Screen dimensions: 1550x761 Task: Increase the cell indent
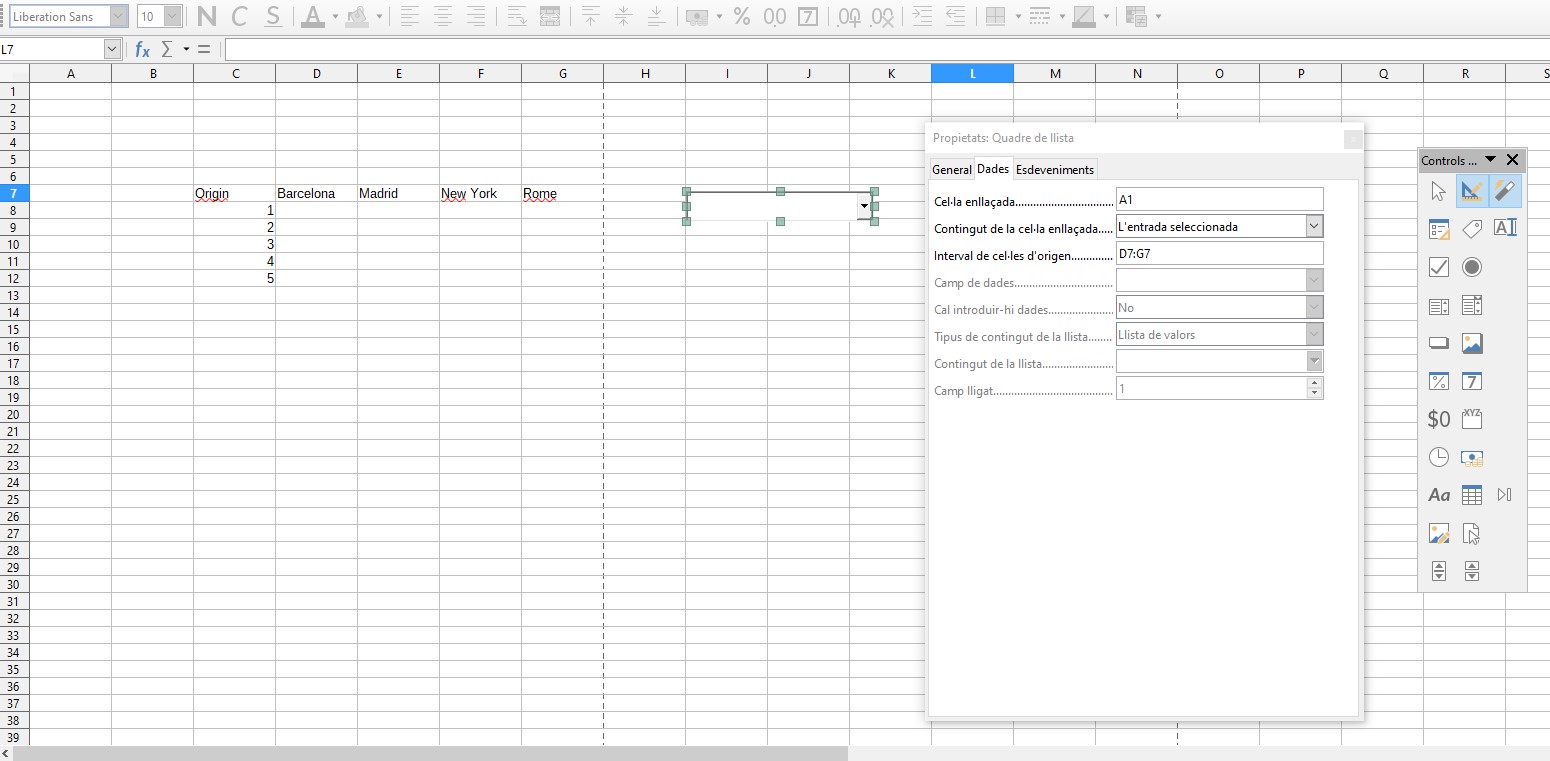click(x=922, y=16)
